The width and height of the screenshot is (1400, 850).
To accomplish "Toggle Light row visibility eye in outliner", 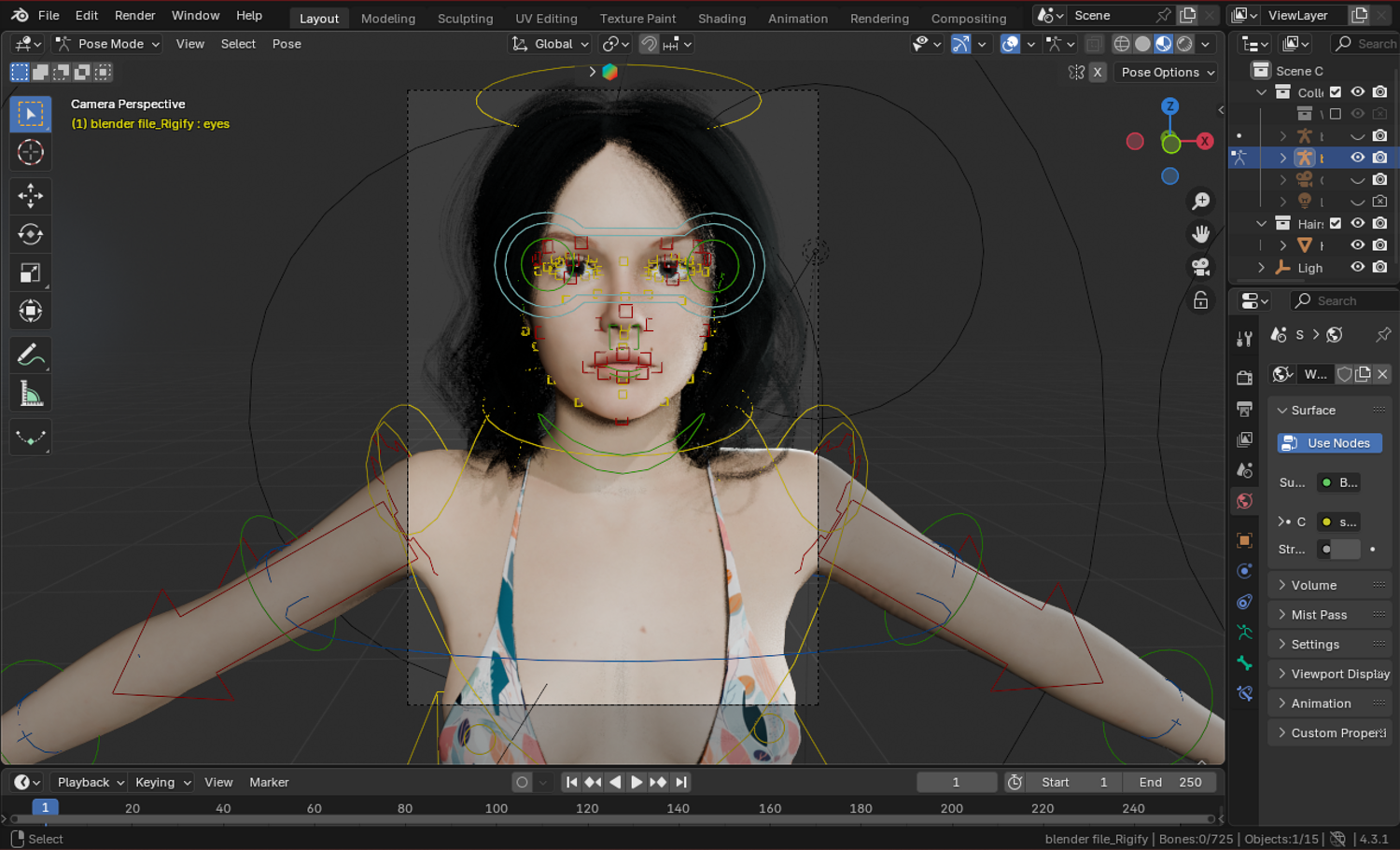I will click(1358, 267).
